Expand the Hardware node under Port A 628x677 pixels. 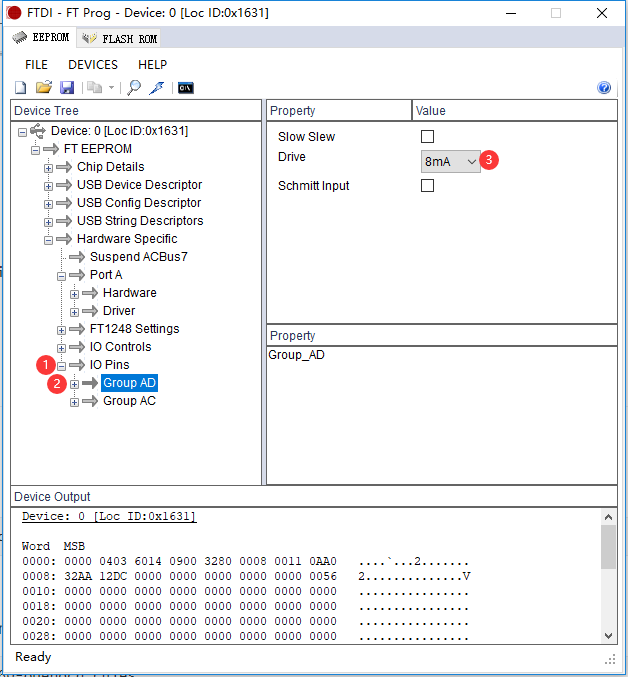(74, 294)
